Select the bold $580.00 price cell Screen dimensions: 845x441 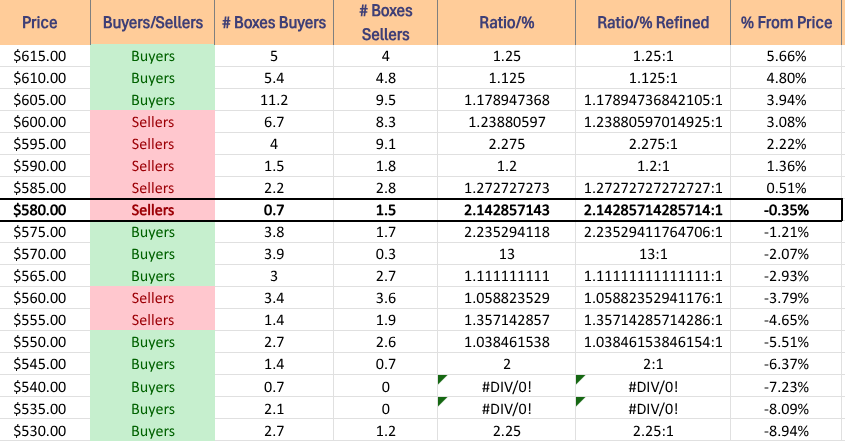coord(41,210)
